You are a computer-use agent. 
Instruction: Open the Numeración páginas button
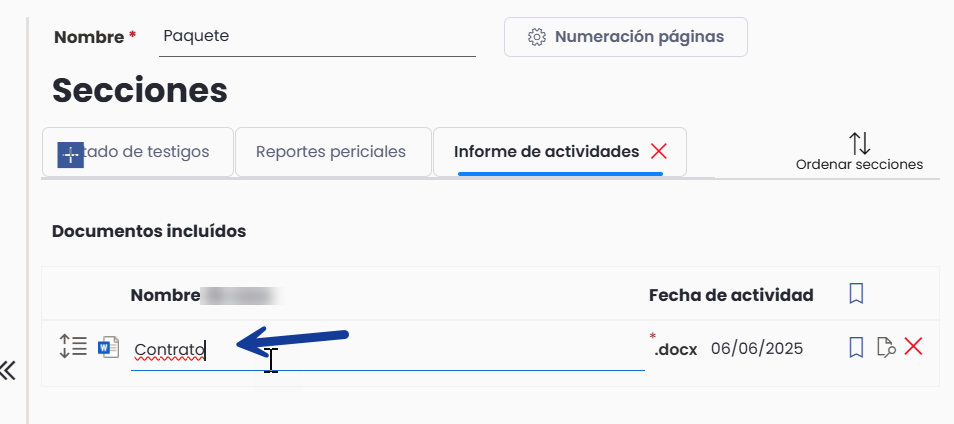point(625,37)
